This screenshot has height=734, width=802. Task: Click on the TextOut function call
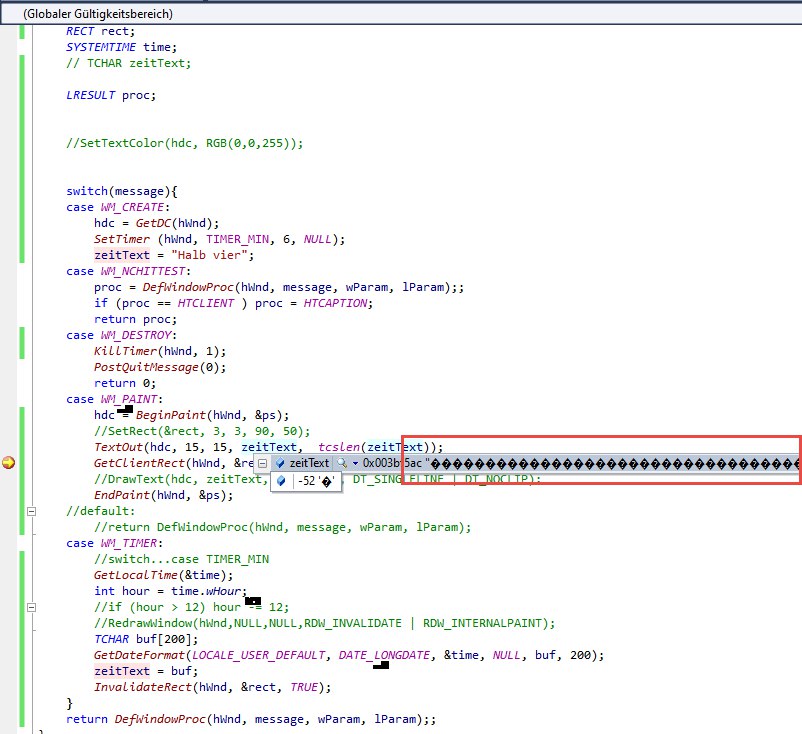pyautogui.click(x=118, y=447)
